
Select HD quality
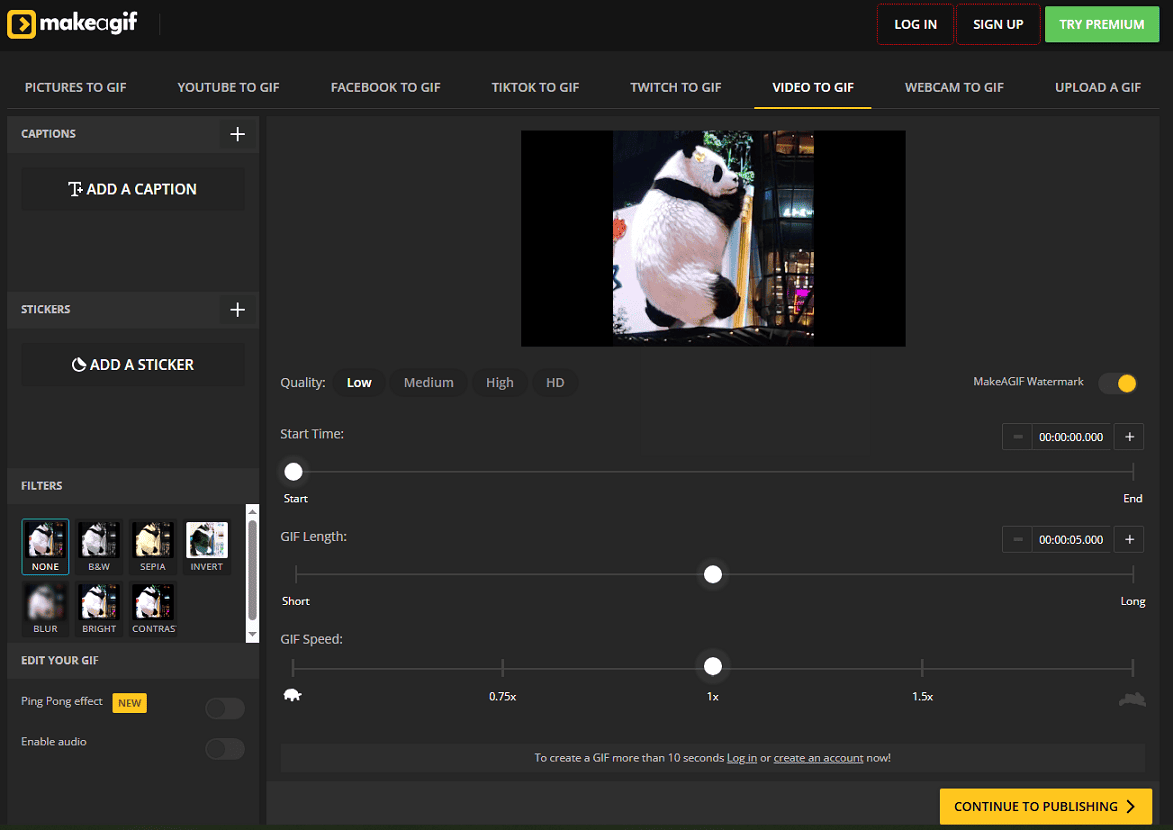click(x=555, y=382)
